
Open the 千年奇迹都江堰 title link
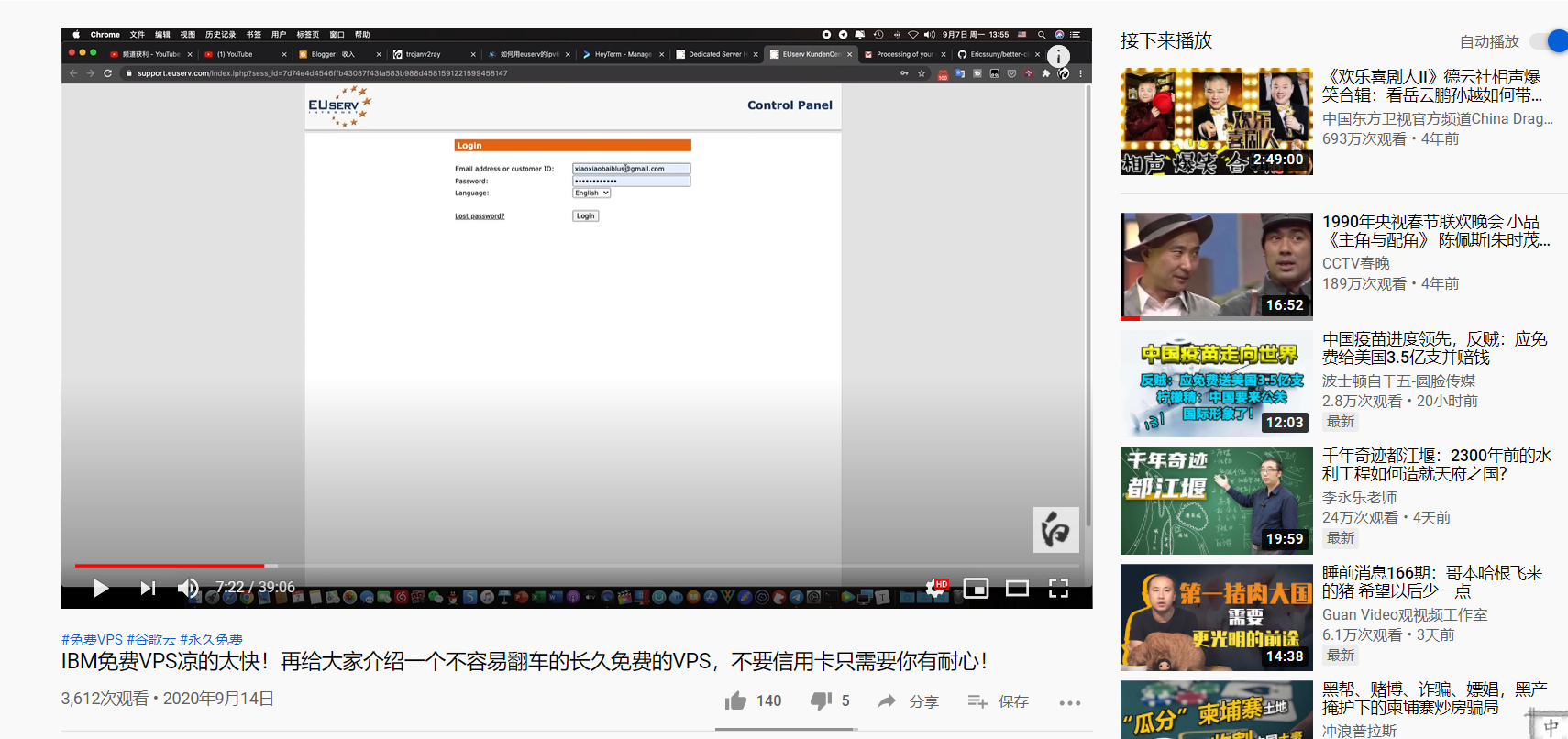1437,465
